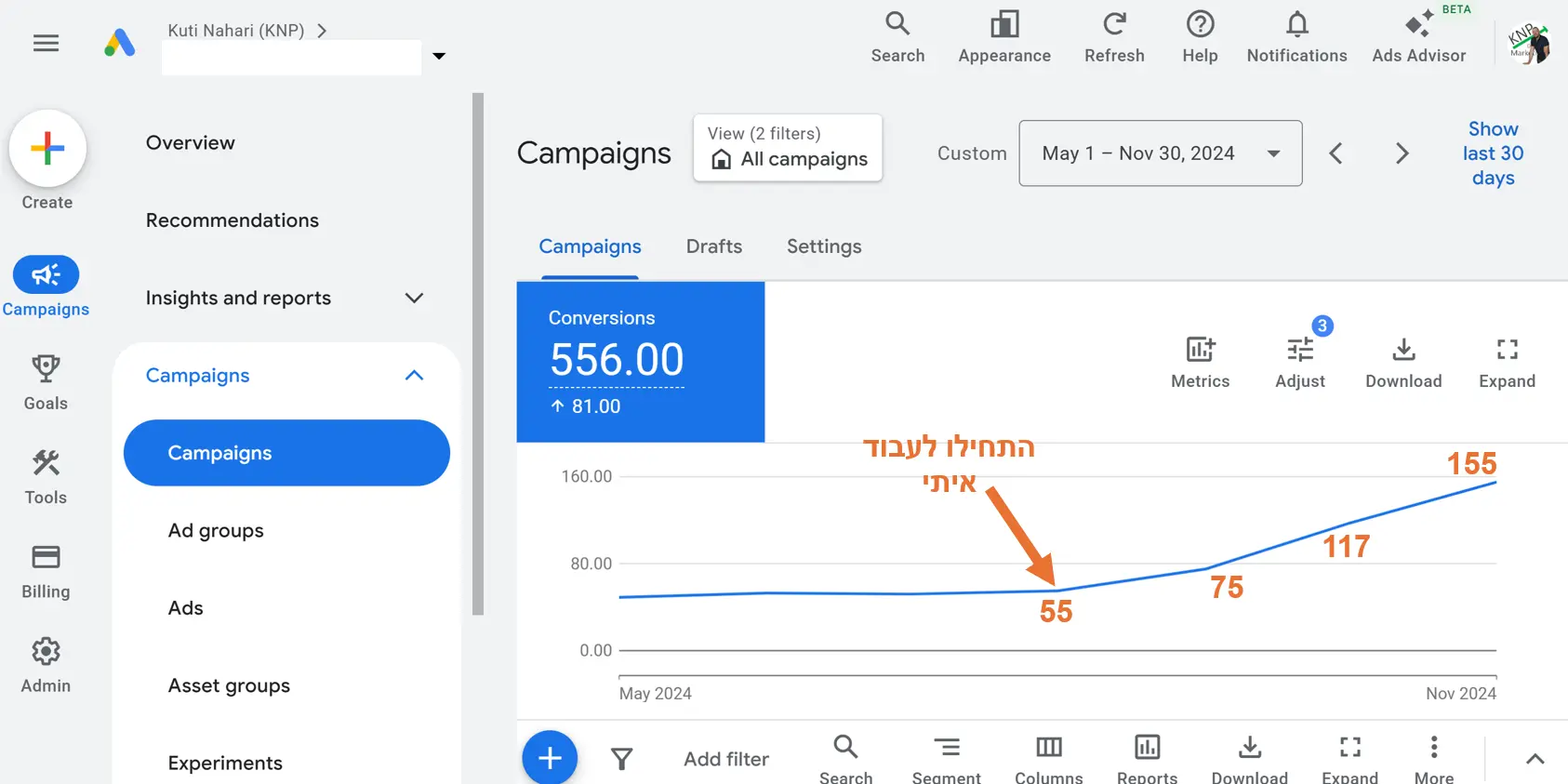This screenshot has height=784, width=1568.
Task: Open the hamburger main menu
Action: coord(46,43)
